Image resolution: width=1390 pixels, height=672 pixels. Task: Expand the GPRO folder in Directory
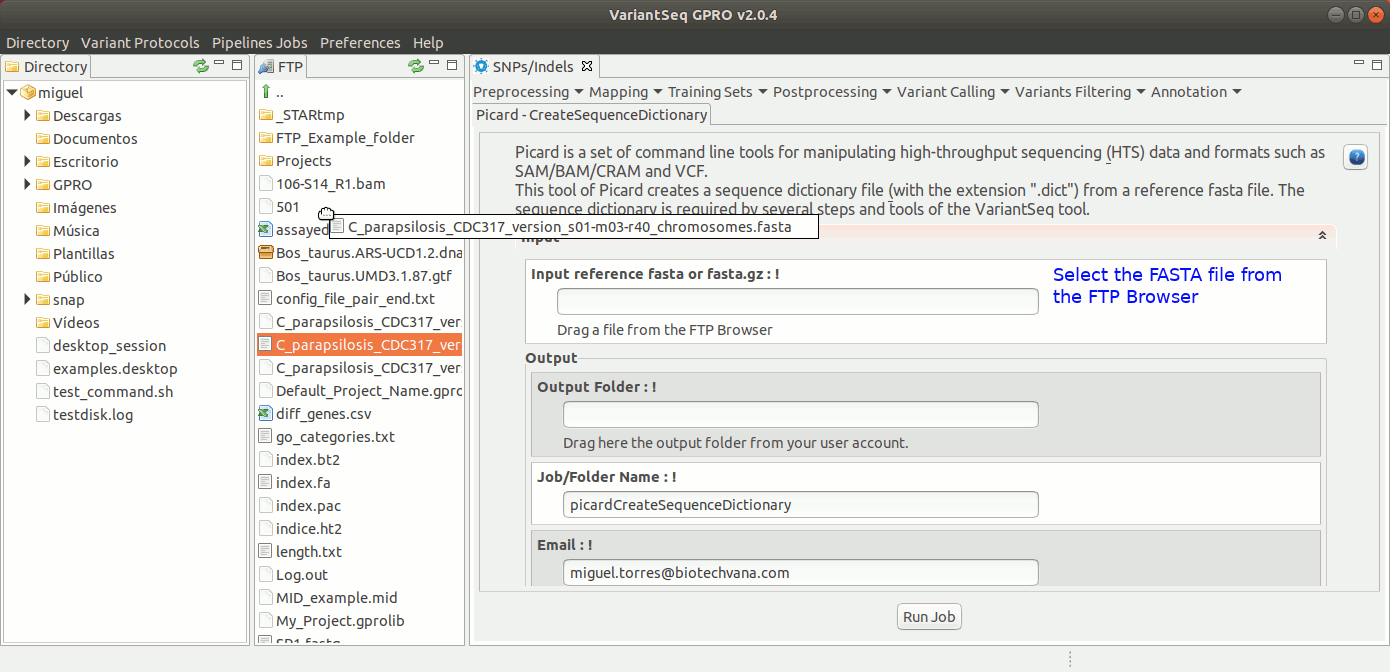point(28,185)
